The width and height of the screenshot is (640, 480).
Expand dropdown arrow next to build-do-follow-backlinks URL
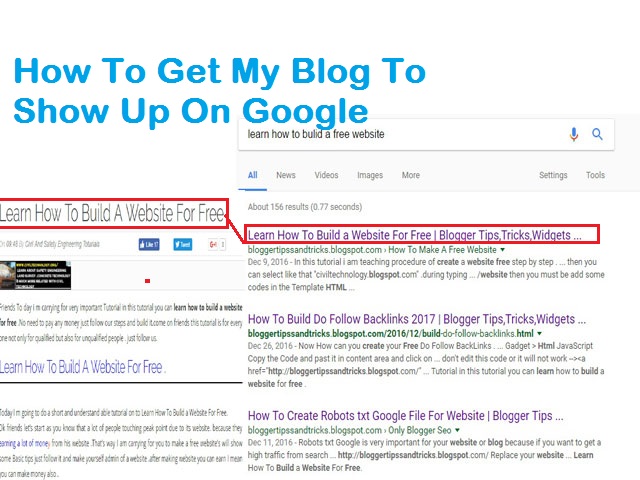pyautogui.click(x=540, y=333)
